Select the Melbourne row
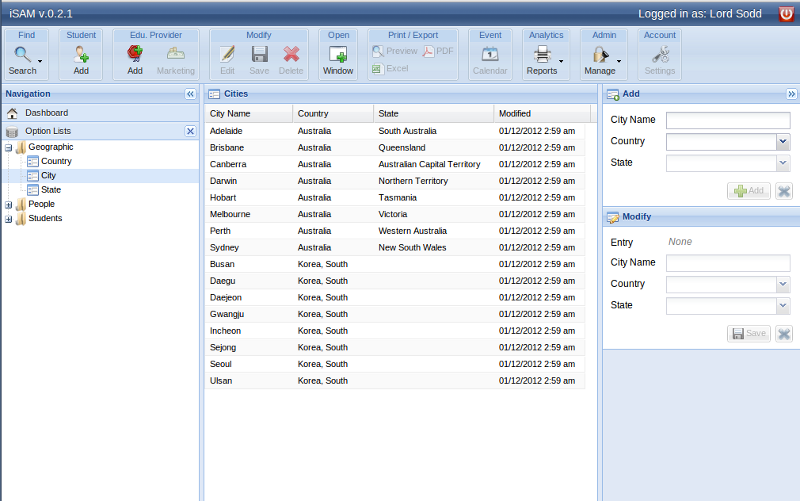 pyautogui.click(x=394, y=214)
